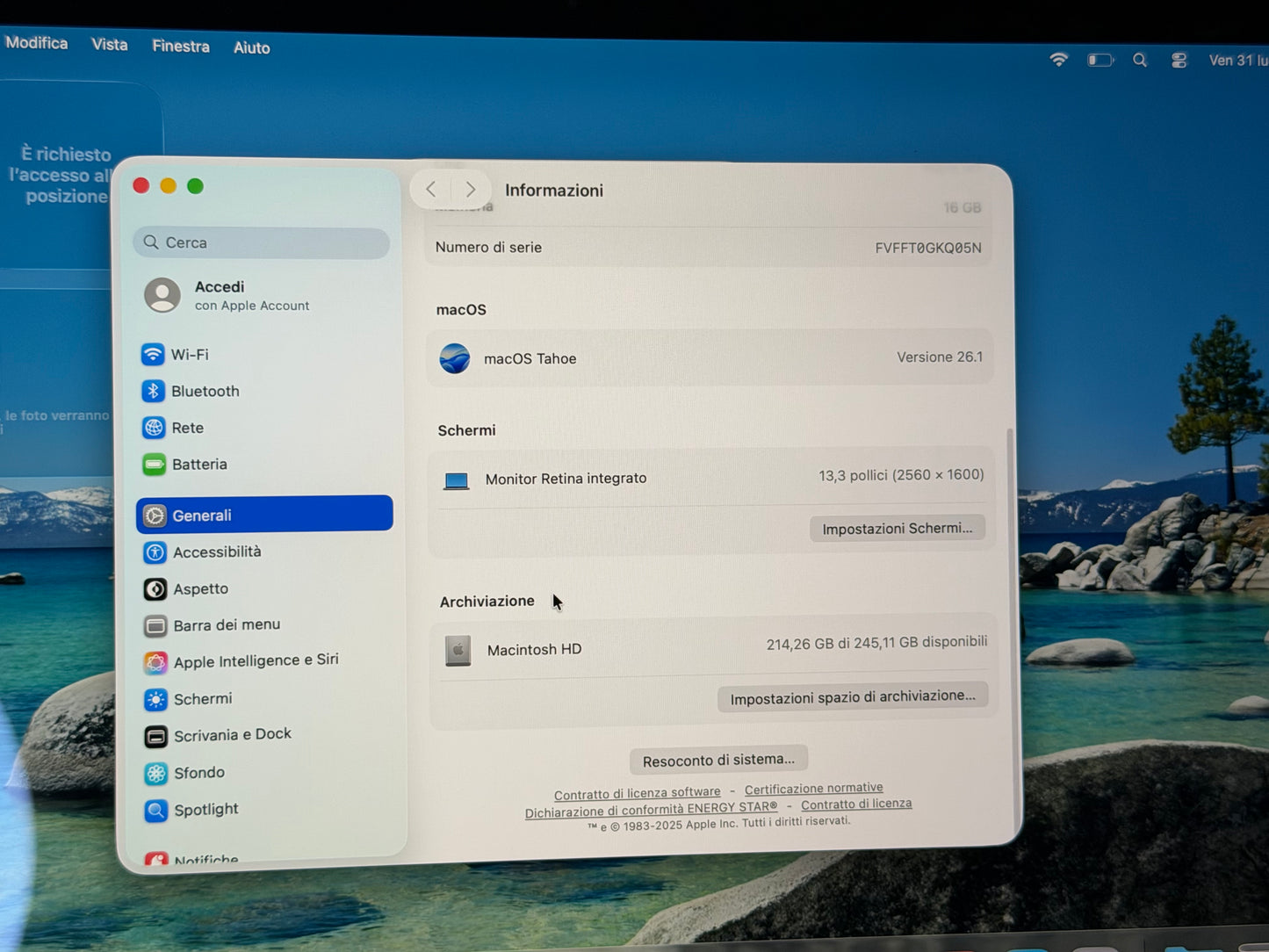Click the Generali gear icon
The height and width of the screenshot is (952, 1269).
[x=155, y=516]
